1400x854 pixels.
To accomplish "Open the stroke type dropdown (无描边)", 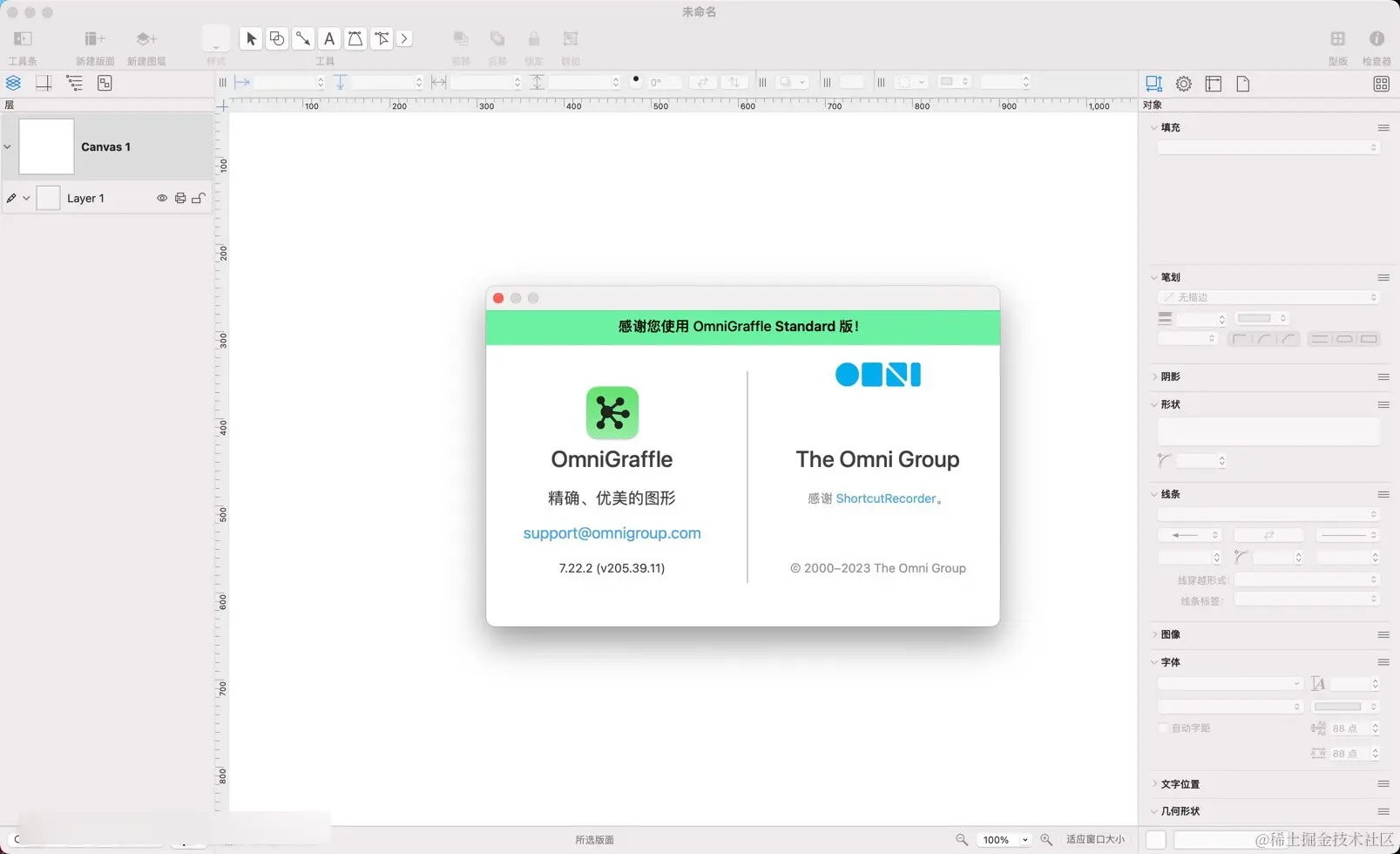I will [x=1268, y=297].
